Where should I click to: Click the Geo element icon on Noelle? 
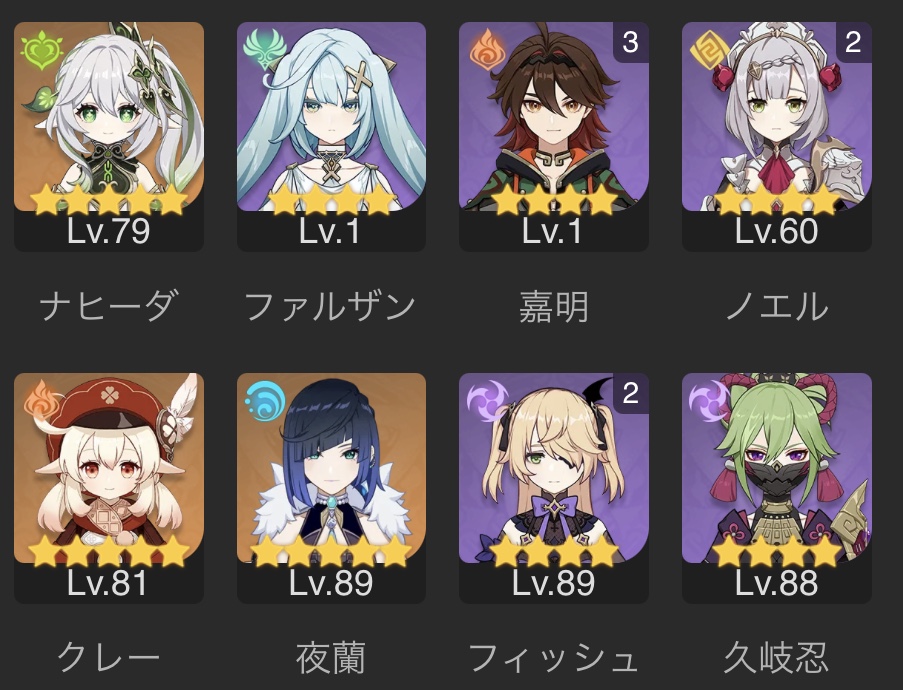point(710,50)
